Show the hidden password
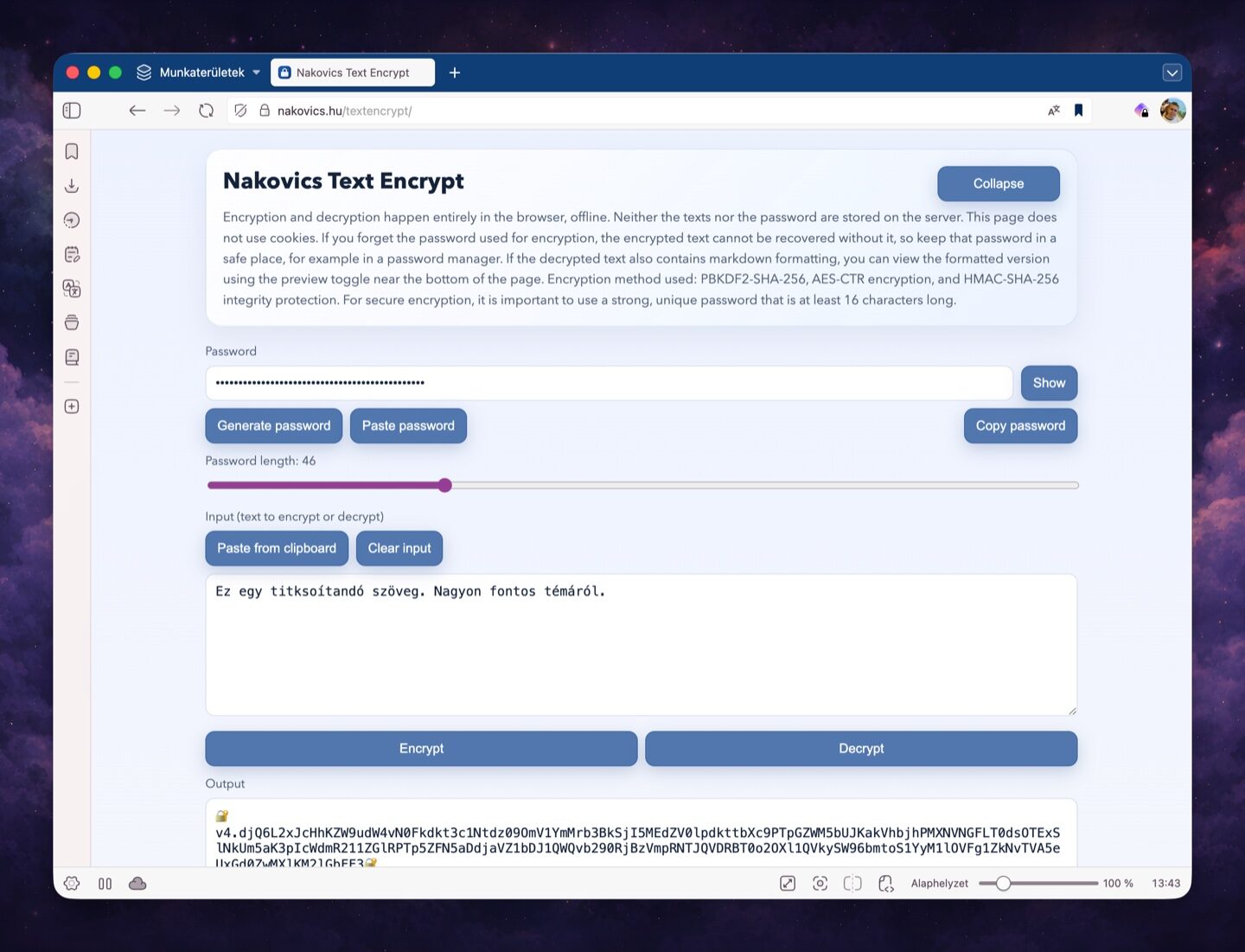 (1049, 383)
